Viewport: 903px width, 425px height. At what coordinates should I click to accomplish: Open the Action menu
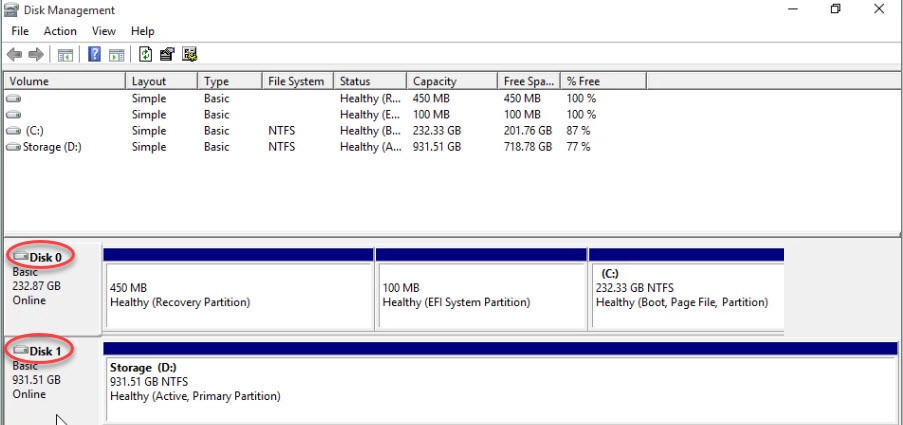60,31
